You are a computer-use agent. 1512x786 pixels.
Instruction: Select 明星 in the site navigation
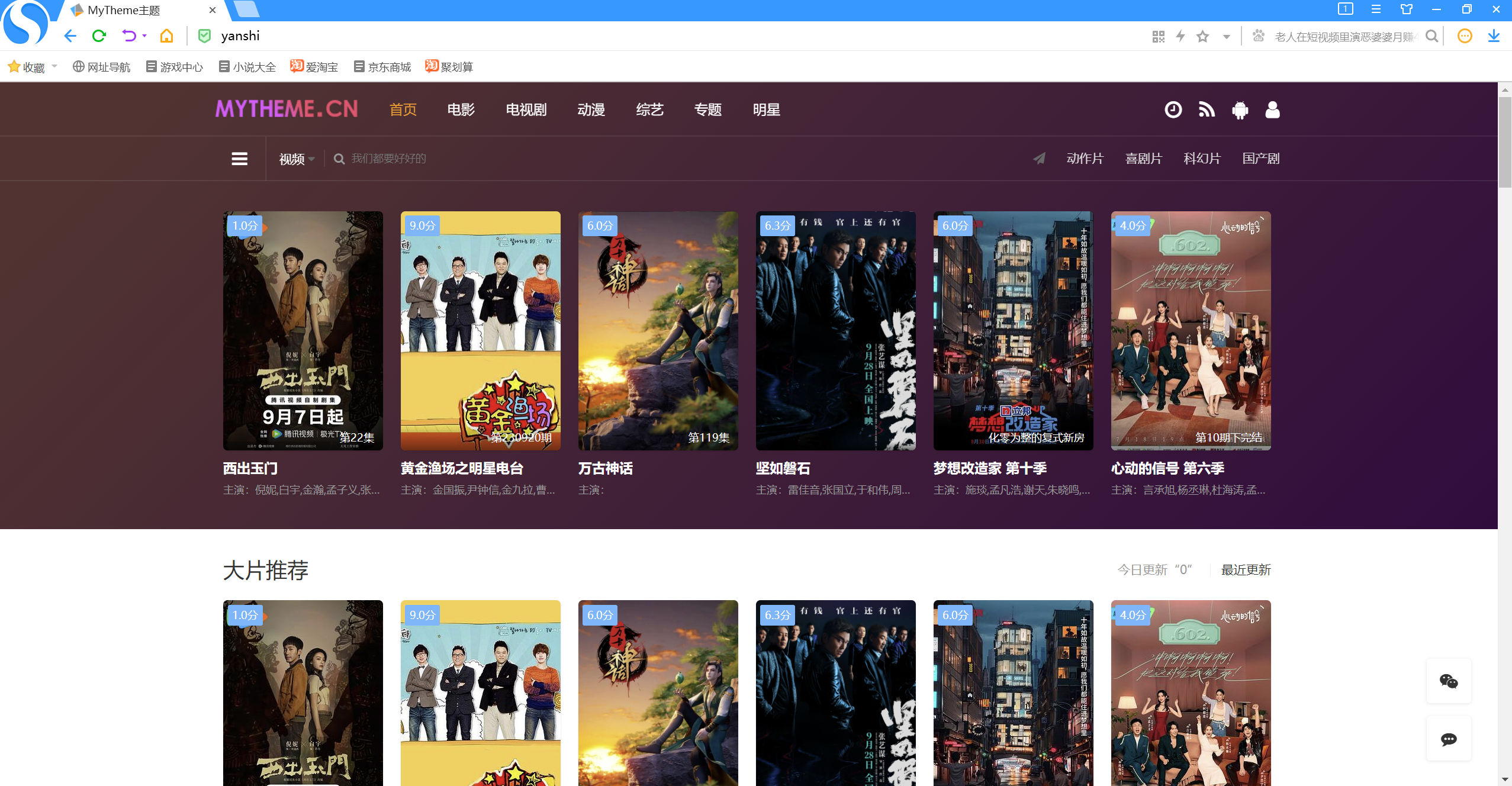click(767, 109)
